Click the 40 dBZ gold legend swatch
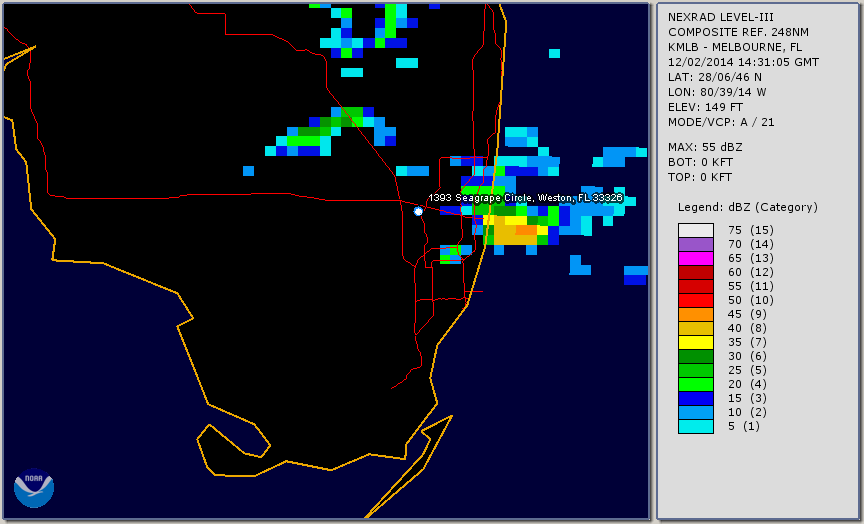 tap(696, 328)
